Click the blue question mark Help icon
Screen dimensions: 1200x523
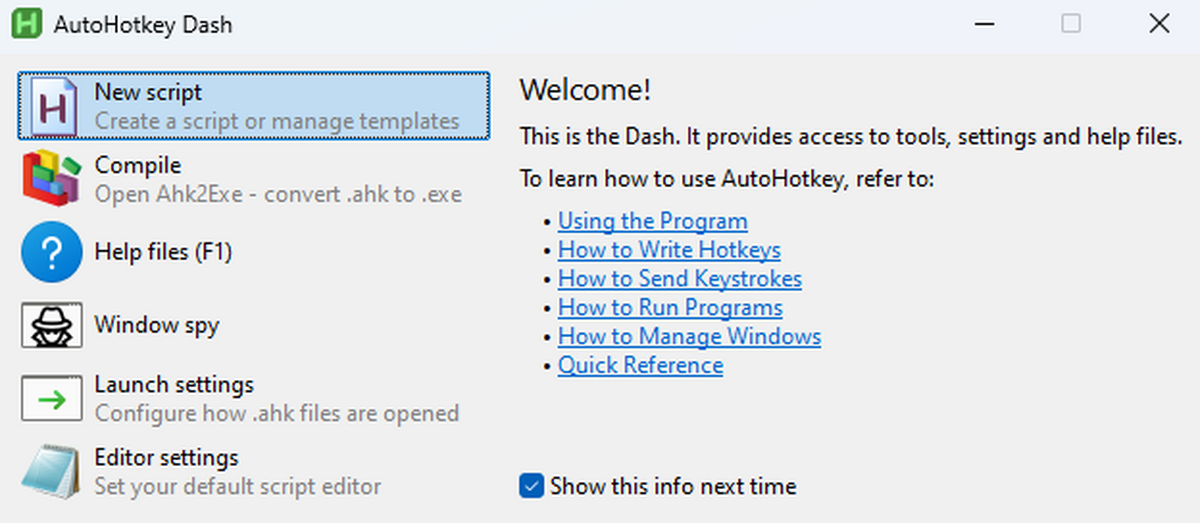pyautogui.click(x=51, y=252)
